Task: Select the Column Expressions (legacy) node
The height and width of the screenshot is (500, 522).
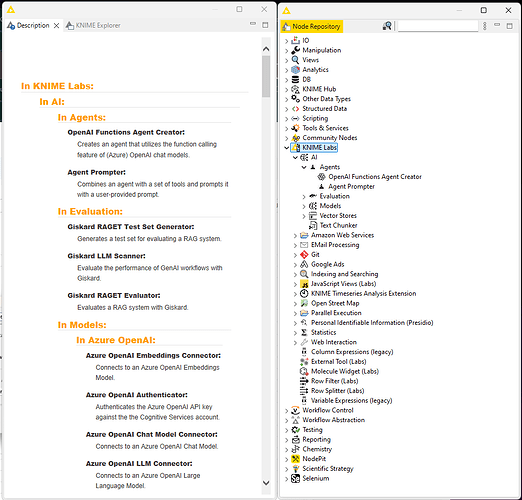Action: tap(347, 352)
